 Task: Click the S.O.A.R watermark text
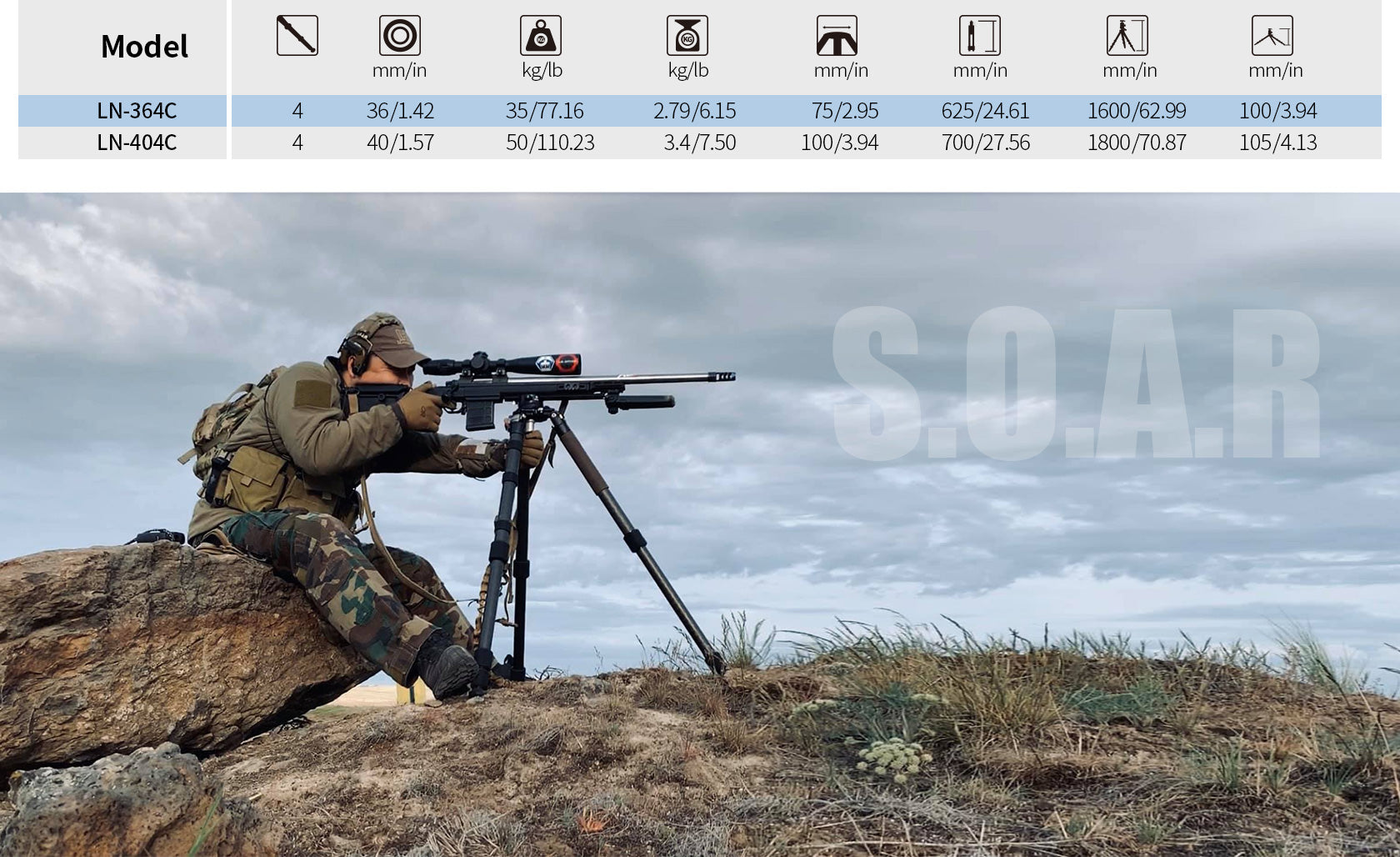coord(1075,383)
